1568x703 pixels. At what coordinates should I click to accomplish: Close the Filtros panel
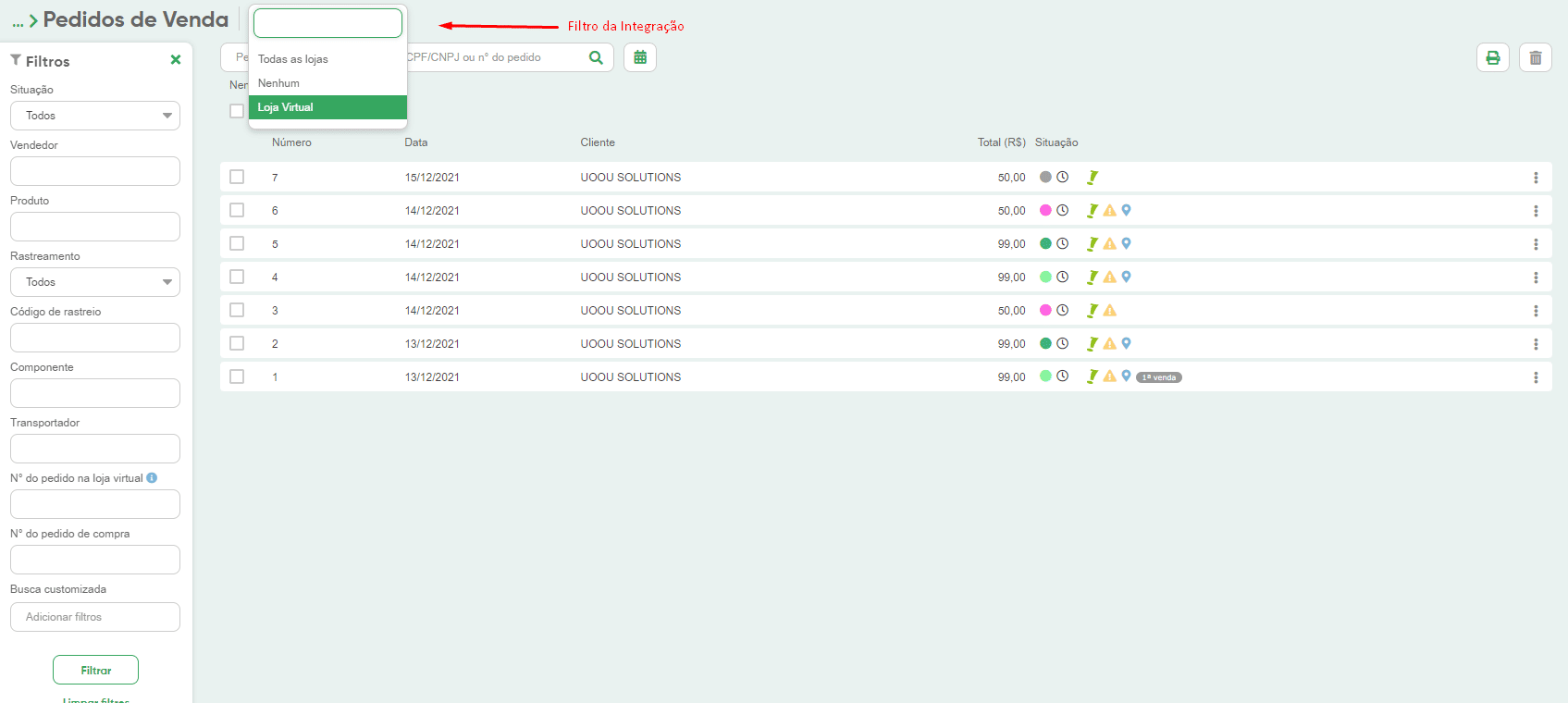point(176,60)
